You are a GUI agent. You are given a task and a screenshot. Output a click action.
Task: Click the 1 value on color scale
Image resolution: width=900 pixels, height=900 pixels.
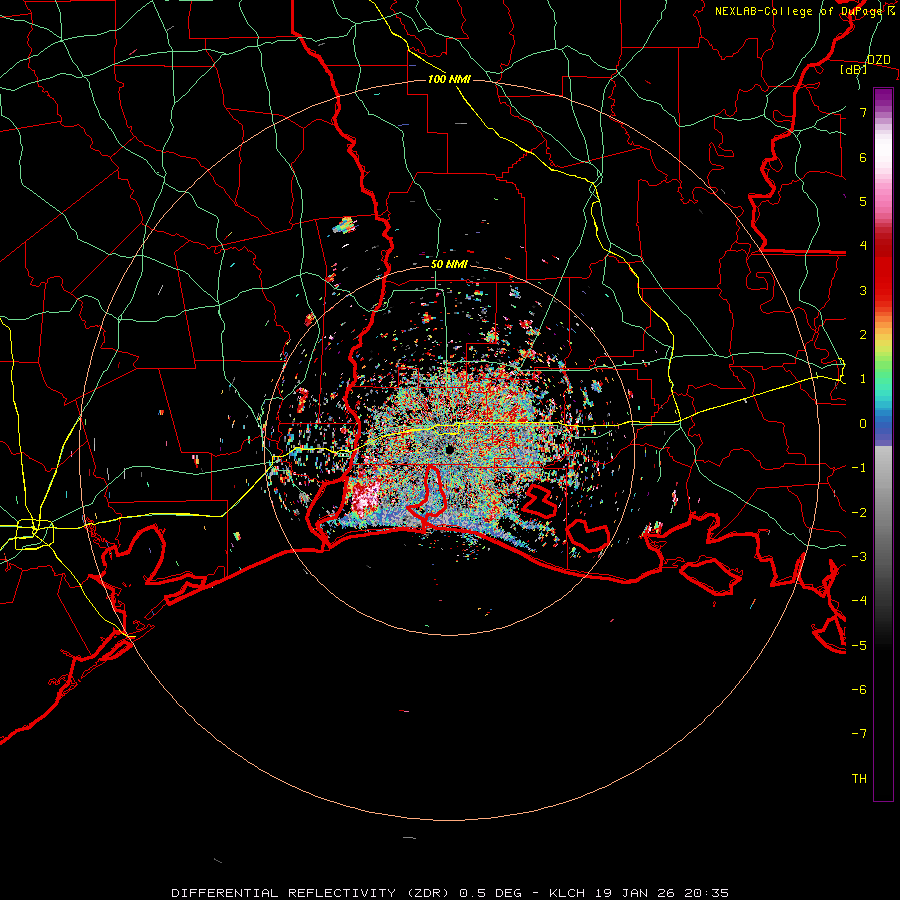(863, 379)
